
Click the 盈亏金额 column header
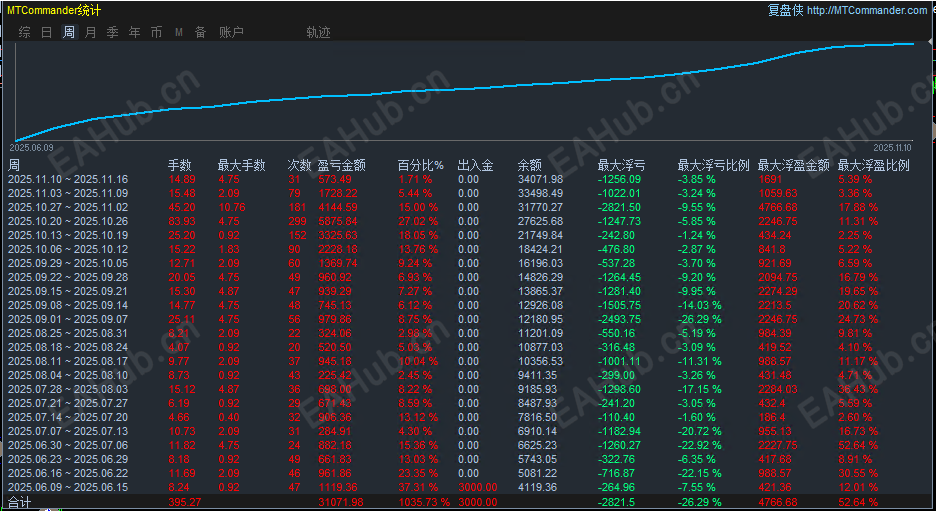pyautogui.click(x=341, y=165)
